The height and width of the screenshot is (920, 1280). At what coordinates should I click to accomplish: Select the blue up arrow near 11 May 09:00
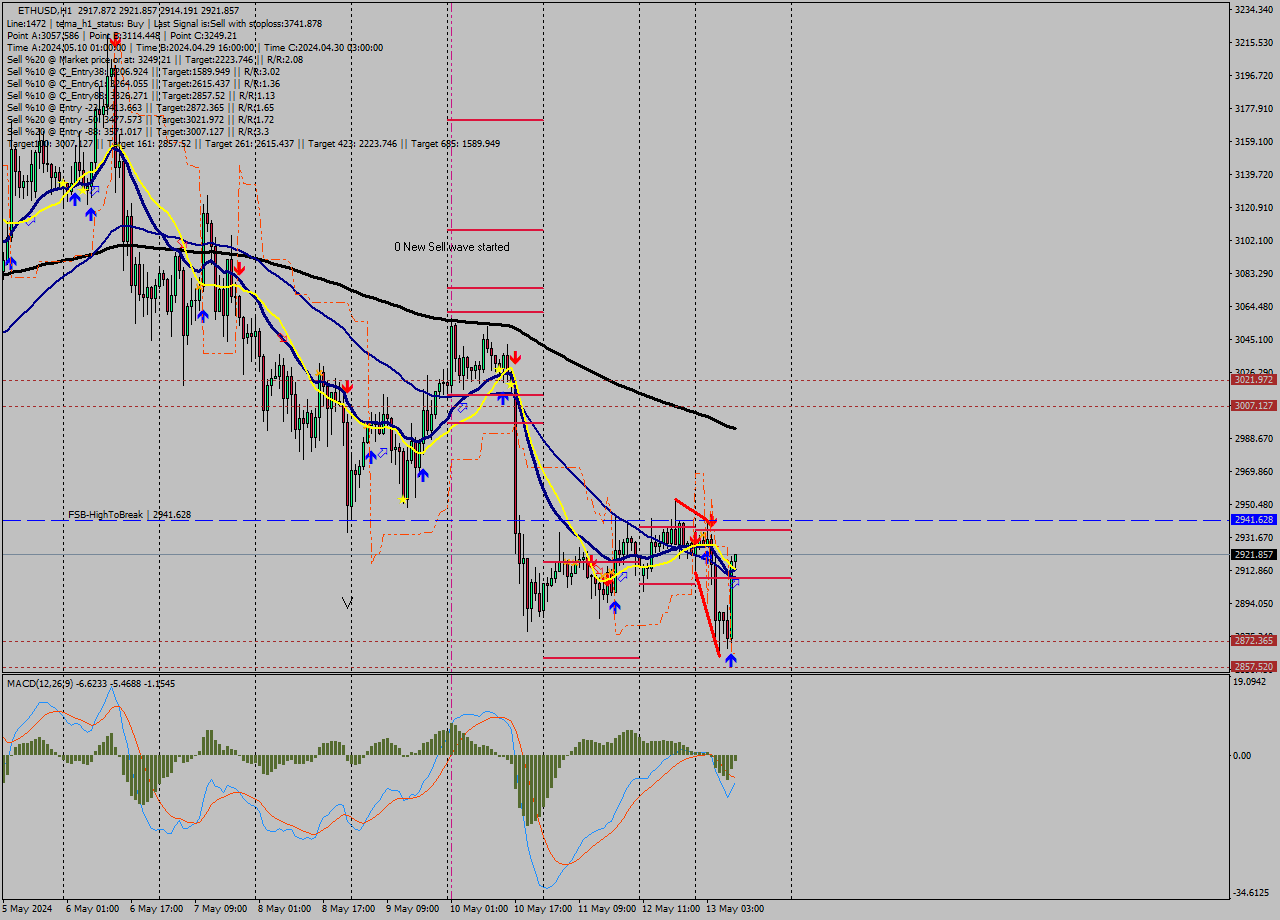click(614, 604)
